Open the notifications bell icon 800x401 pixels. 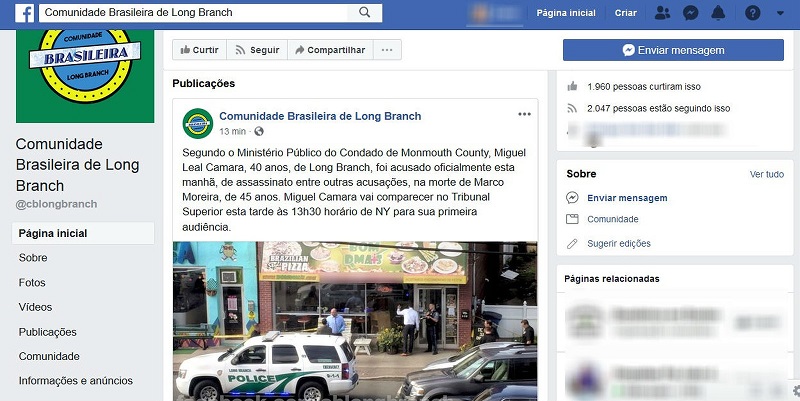(x=718, y=13)
